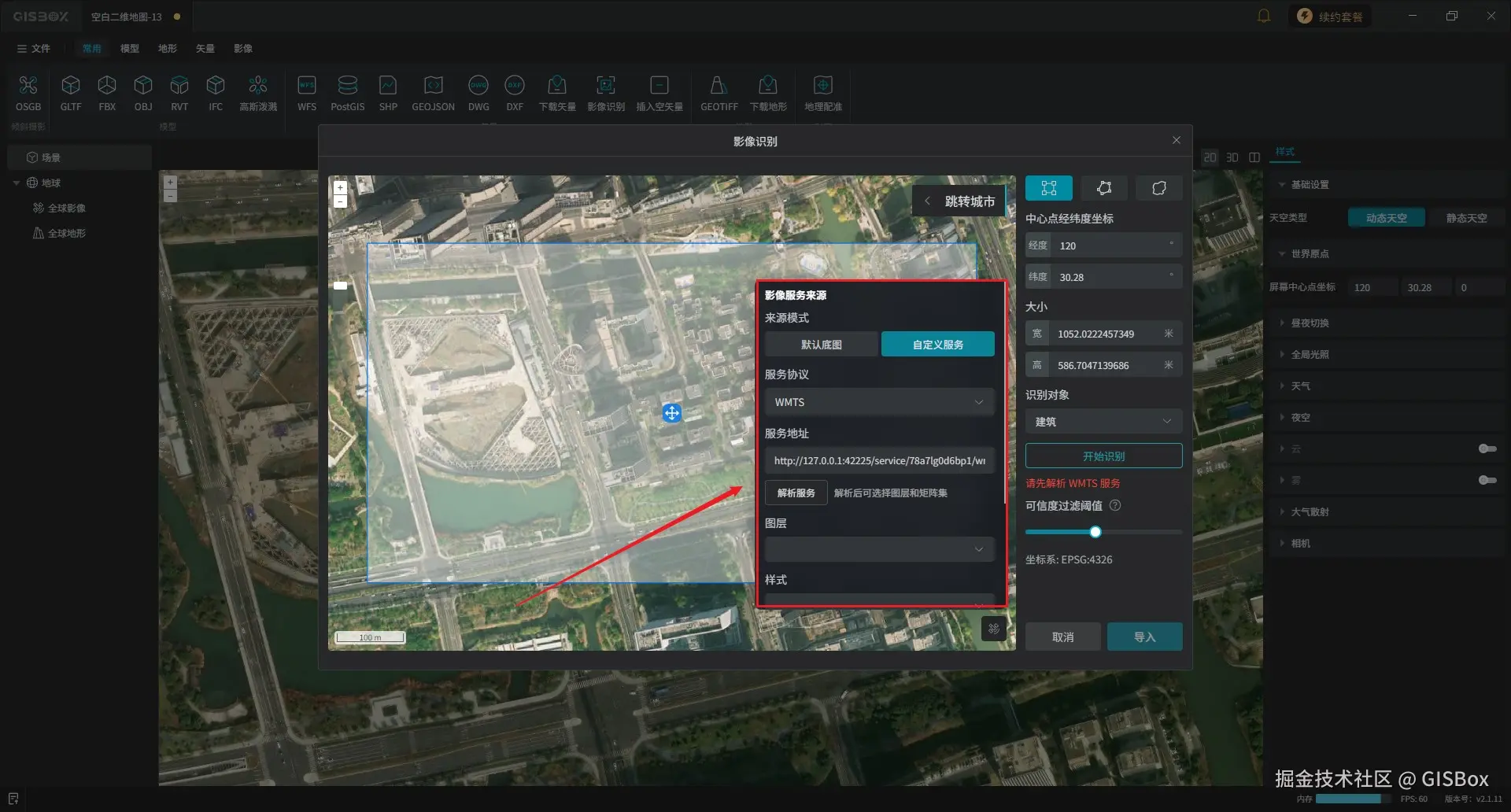Connect to PostGIS database
Image resolution: width=1511 pixels, height=812 pixels.
pos(348,93)
